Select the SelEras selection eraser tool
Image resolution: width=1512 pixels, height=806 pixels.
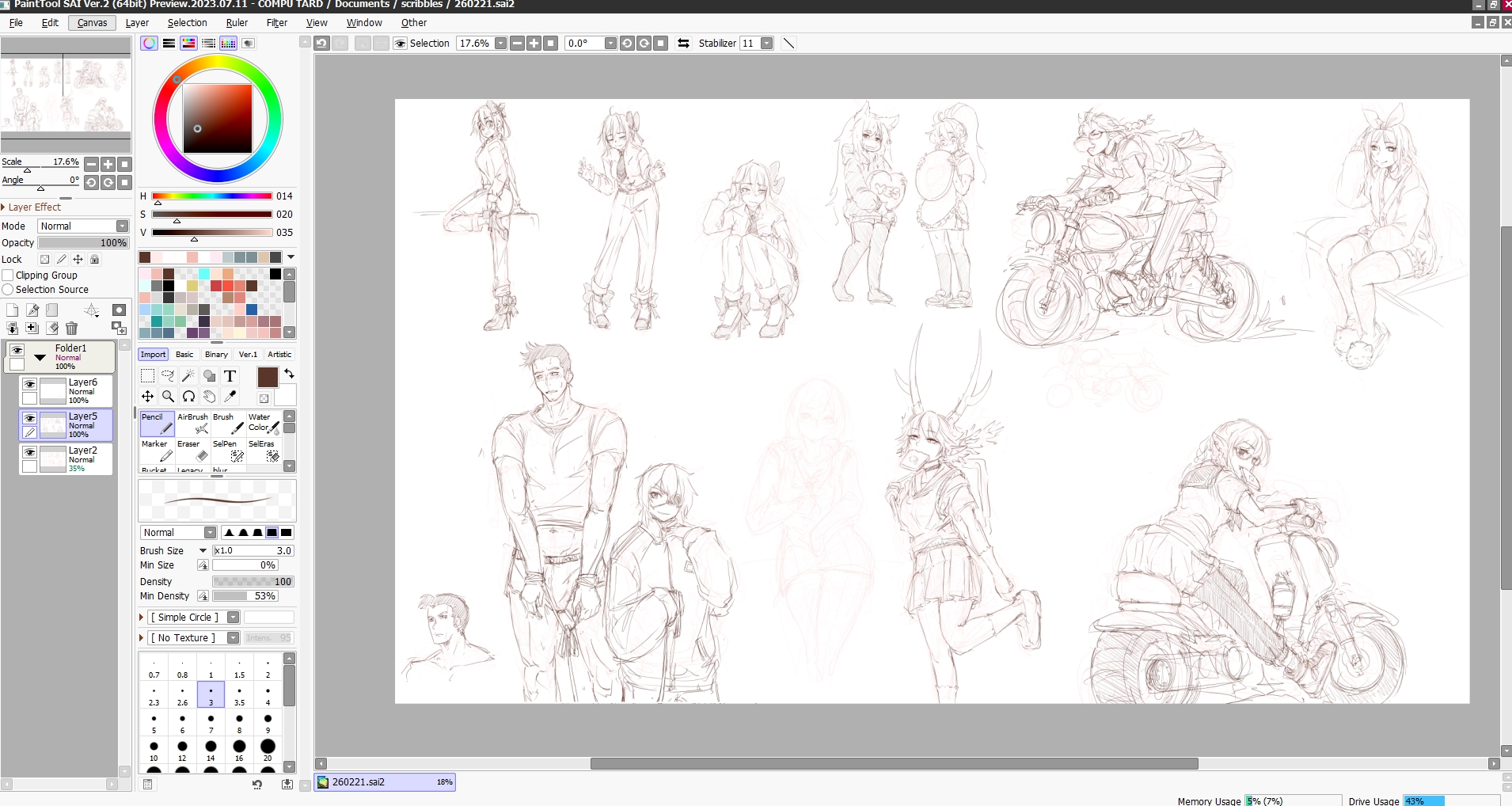(264, 451)
